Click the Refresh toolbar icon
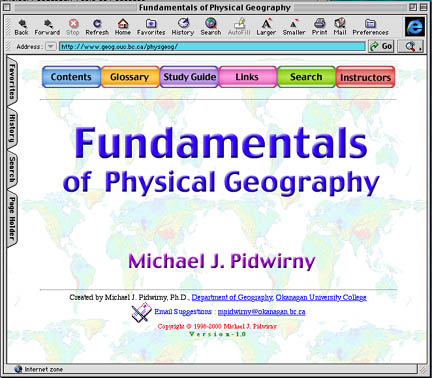 point(97,27)
